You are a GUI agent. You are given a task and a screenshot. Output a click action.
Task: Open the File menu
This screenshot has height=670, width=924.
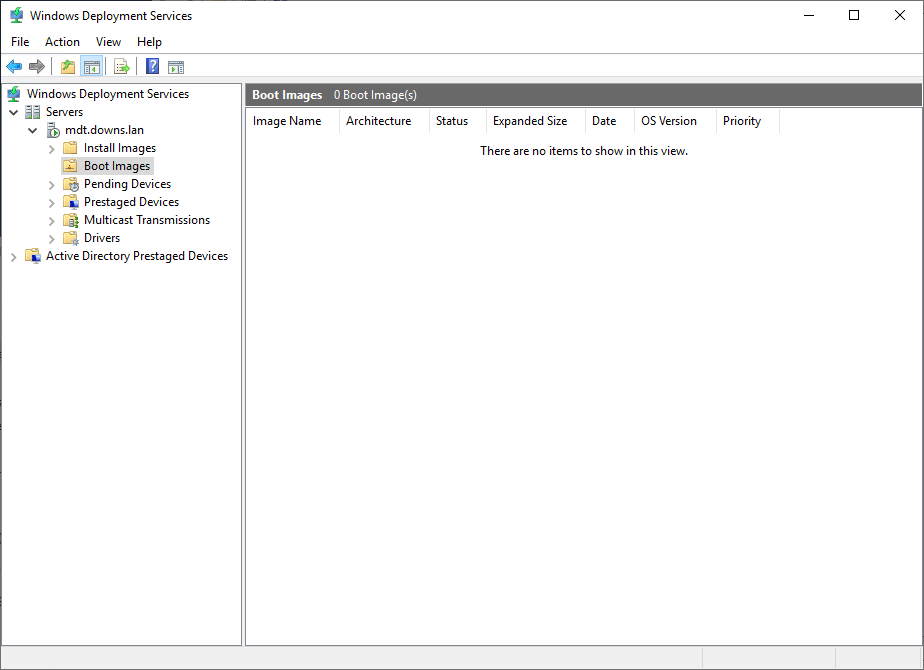pyautogui.click(x=20, y=42)
